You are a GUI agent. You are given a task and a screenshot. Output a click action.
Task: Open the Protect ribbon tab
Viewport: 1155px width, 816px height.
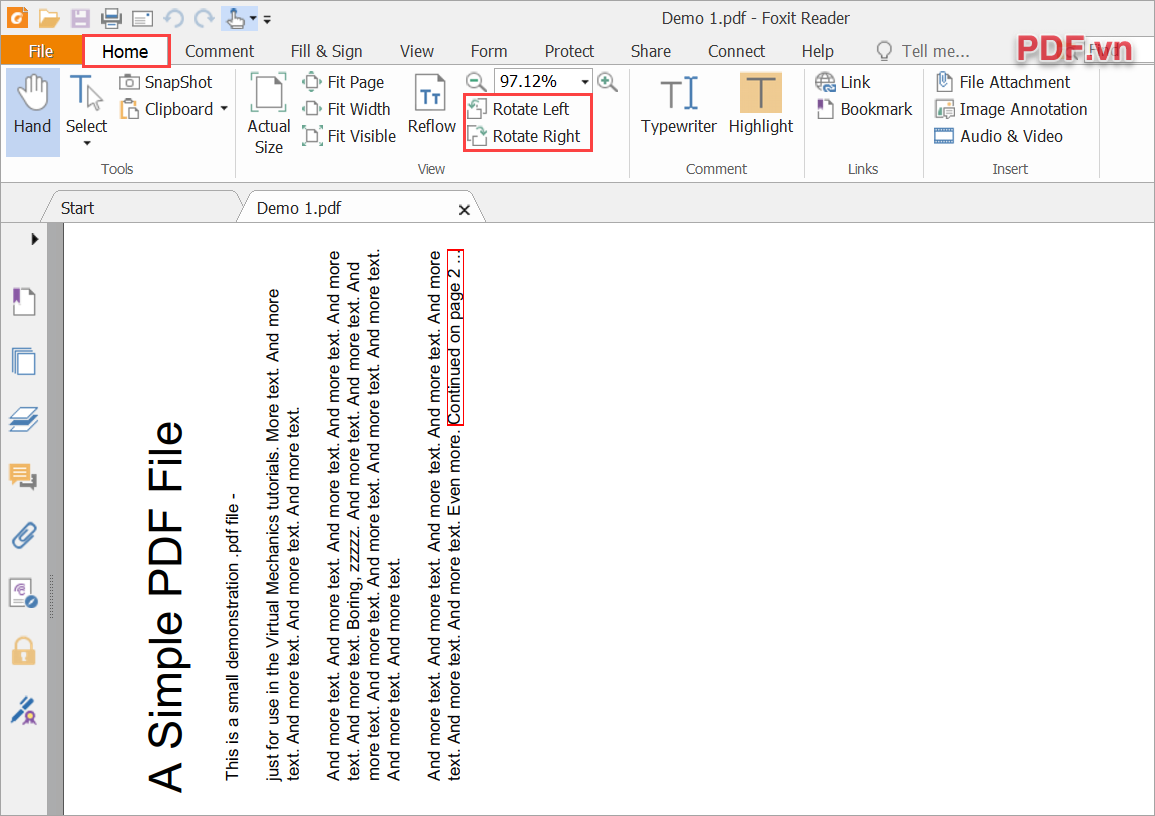coord(569,52)
